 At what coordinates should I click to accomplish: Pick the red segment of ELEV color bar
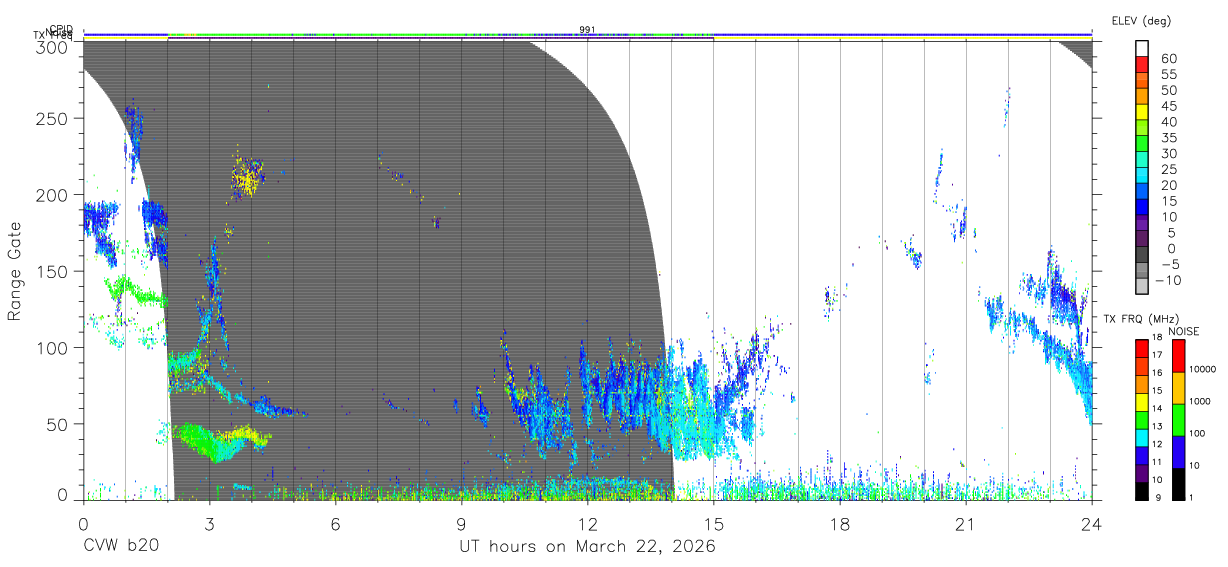pos(1142,64)
